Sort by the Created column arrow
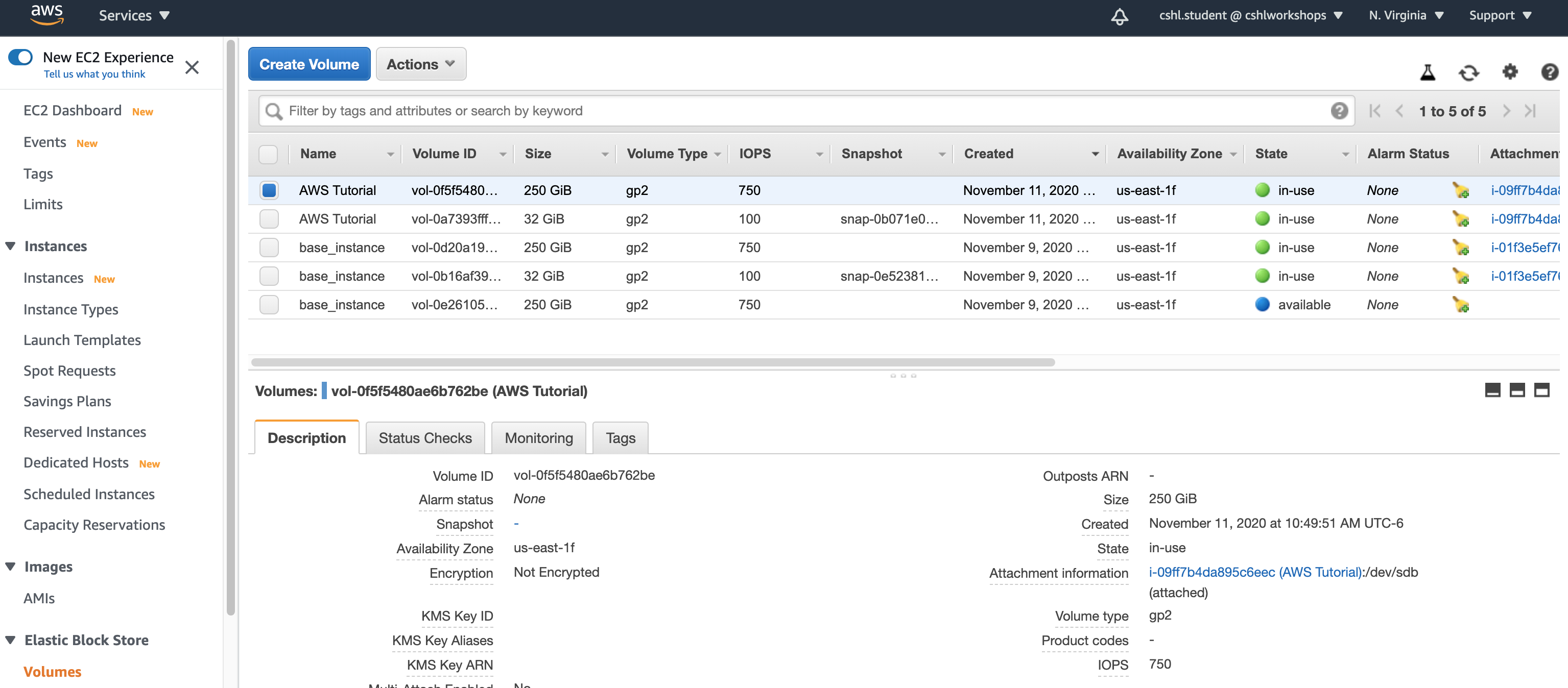 pyautogui.click(x=1095, y=155)
